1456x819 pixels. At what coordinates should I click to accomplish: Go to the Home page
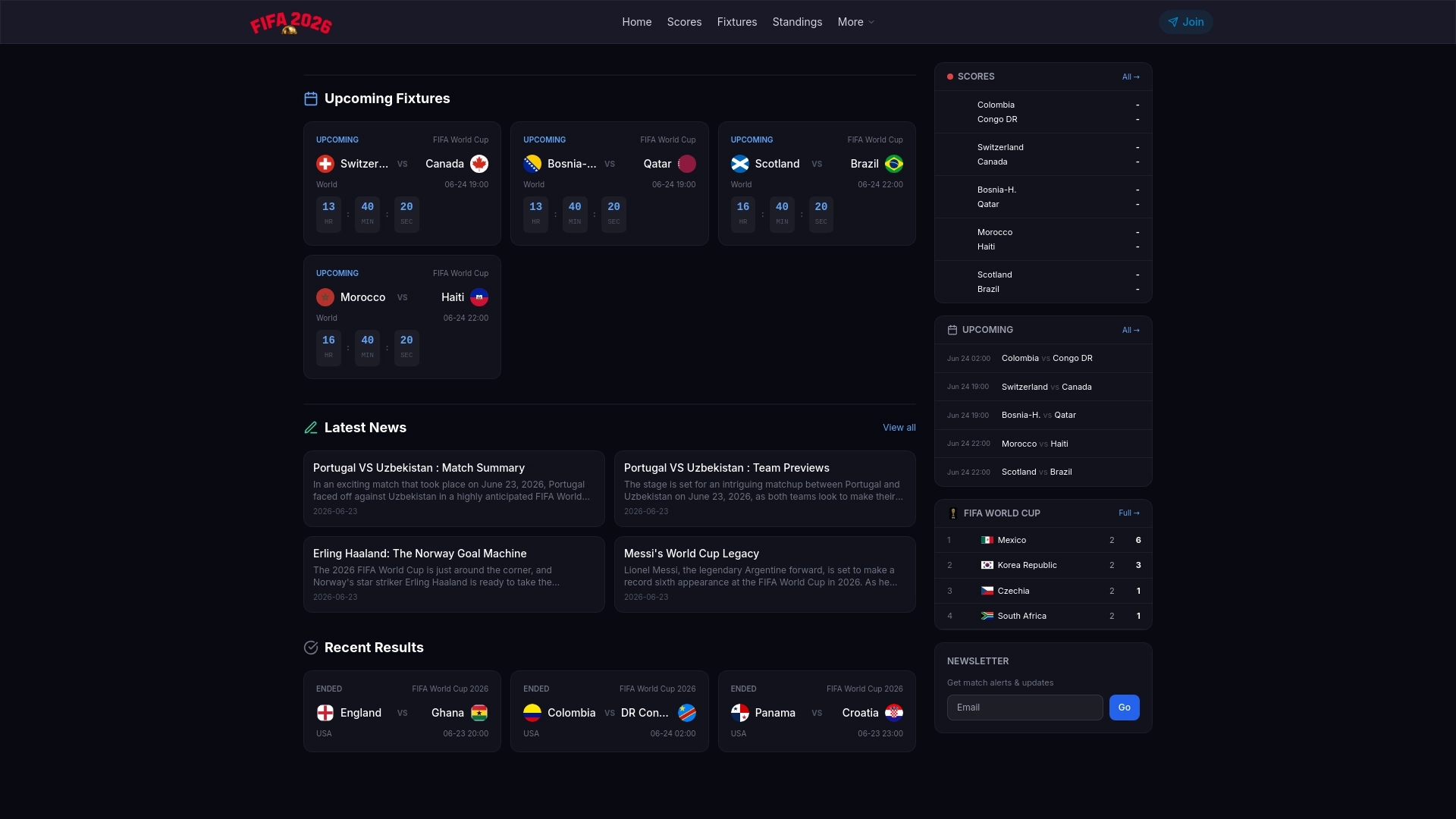(x=637, y=22)
